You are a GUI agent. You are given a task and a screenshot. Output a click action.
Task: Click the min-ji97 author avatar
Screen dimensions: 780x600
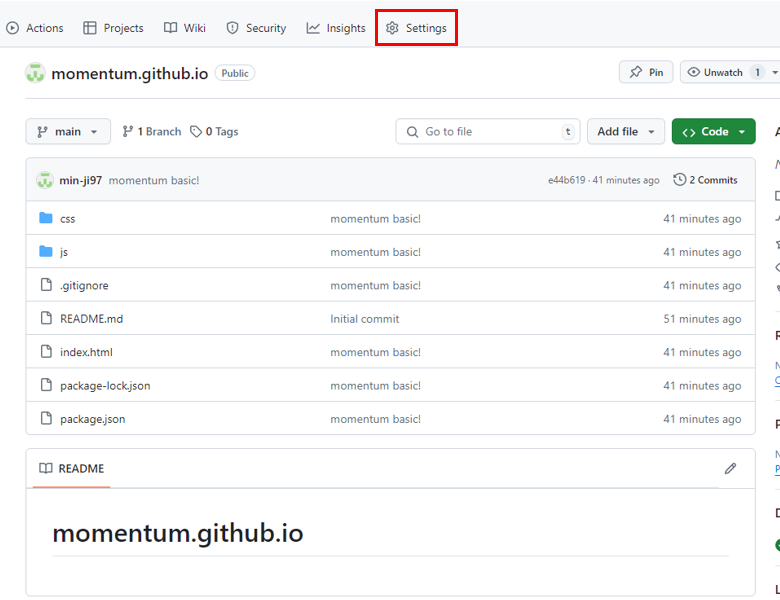click(x=45, y=180)
